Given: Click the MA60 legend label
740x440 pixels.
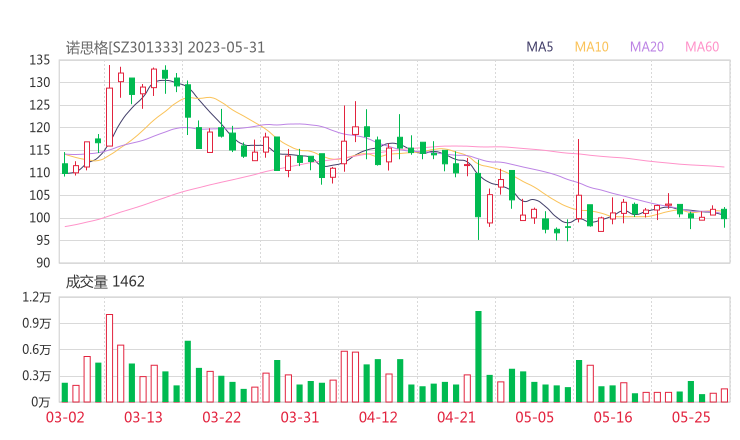Looking at the screenshot, I should point(702,47).
